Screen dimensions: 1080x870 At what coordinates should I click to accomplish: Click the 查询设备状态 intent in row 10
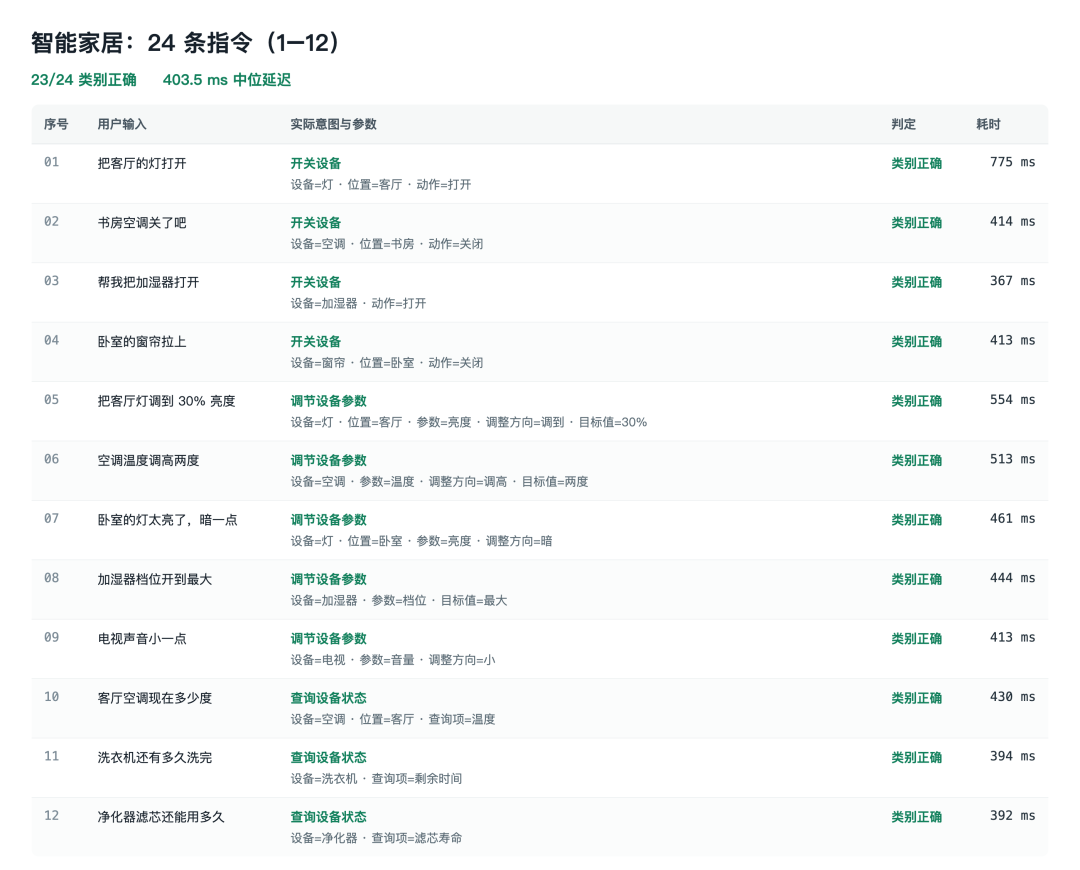coord(329,698)
